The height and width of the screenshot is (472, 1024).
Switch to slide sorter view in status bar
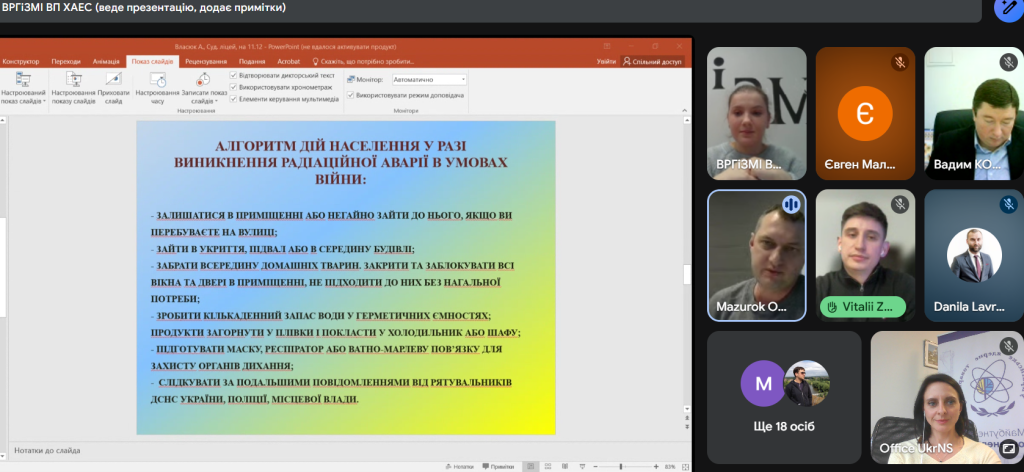pyautogui.click(x=546, y=466)
